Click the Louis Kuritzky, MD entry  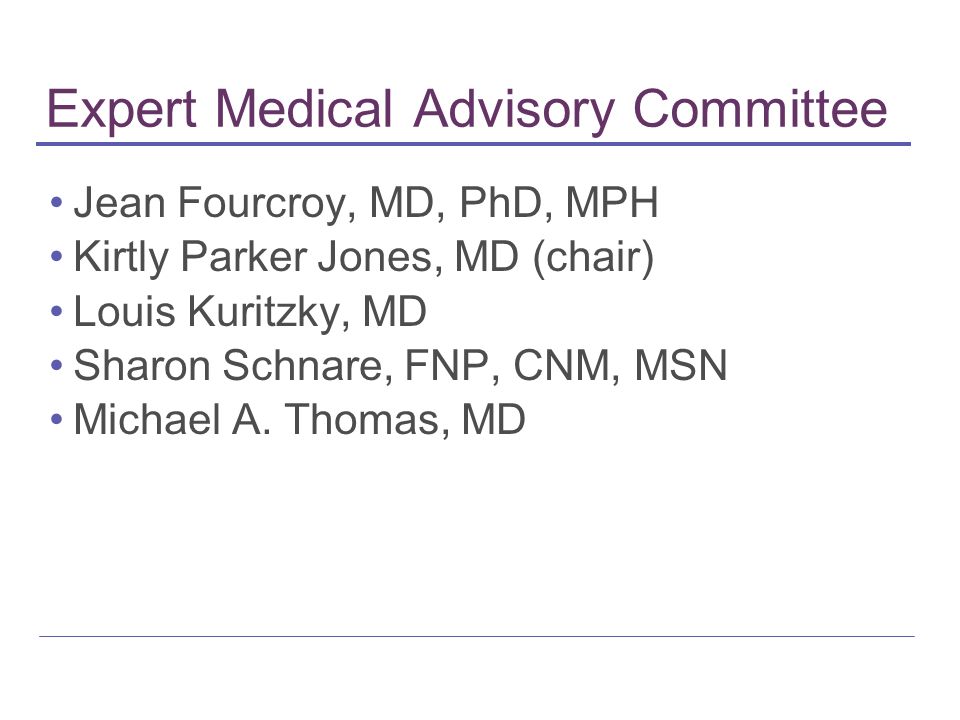point(250,311)
